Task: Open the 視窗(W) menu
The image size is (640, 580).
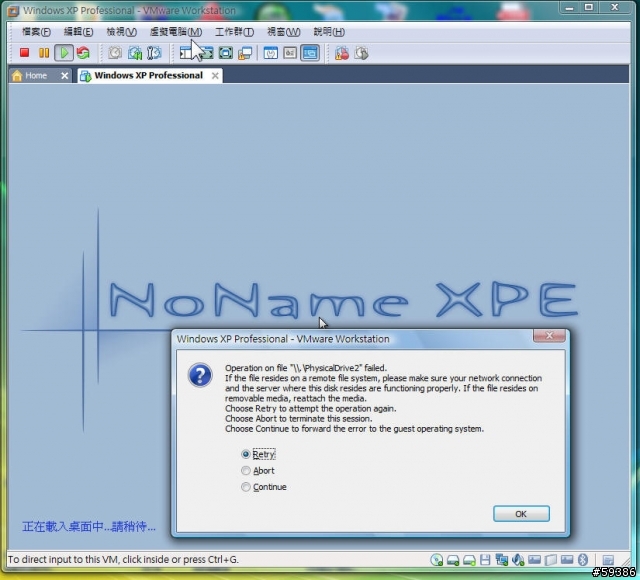Action: click(x=283, y=32)
